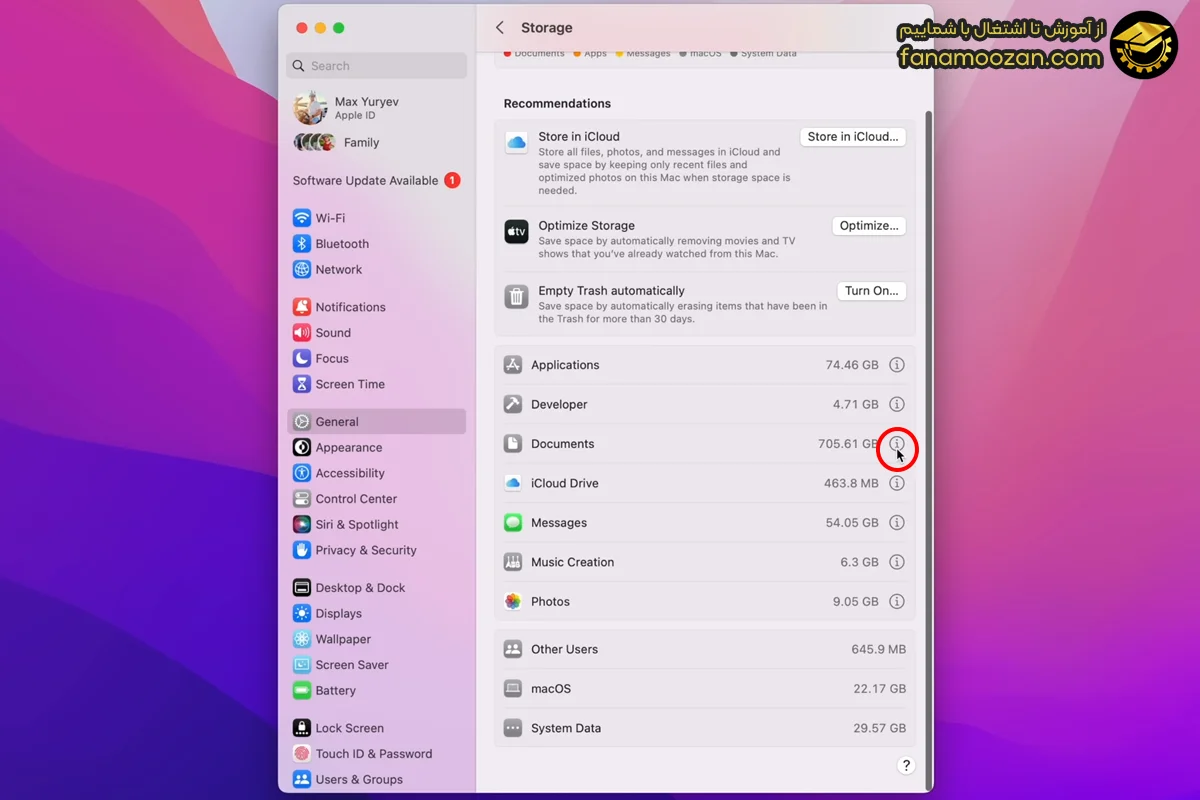
Task: Click the Empty Trash automatically icon
Action: point(516,297)
